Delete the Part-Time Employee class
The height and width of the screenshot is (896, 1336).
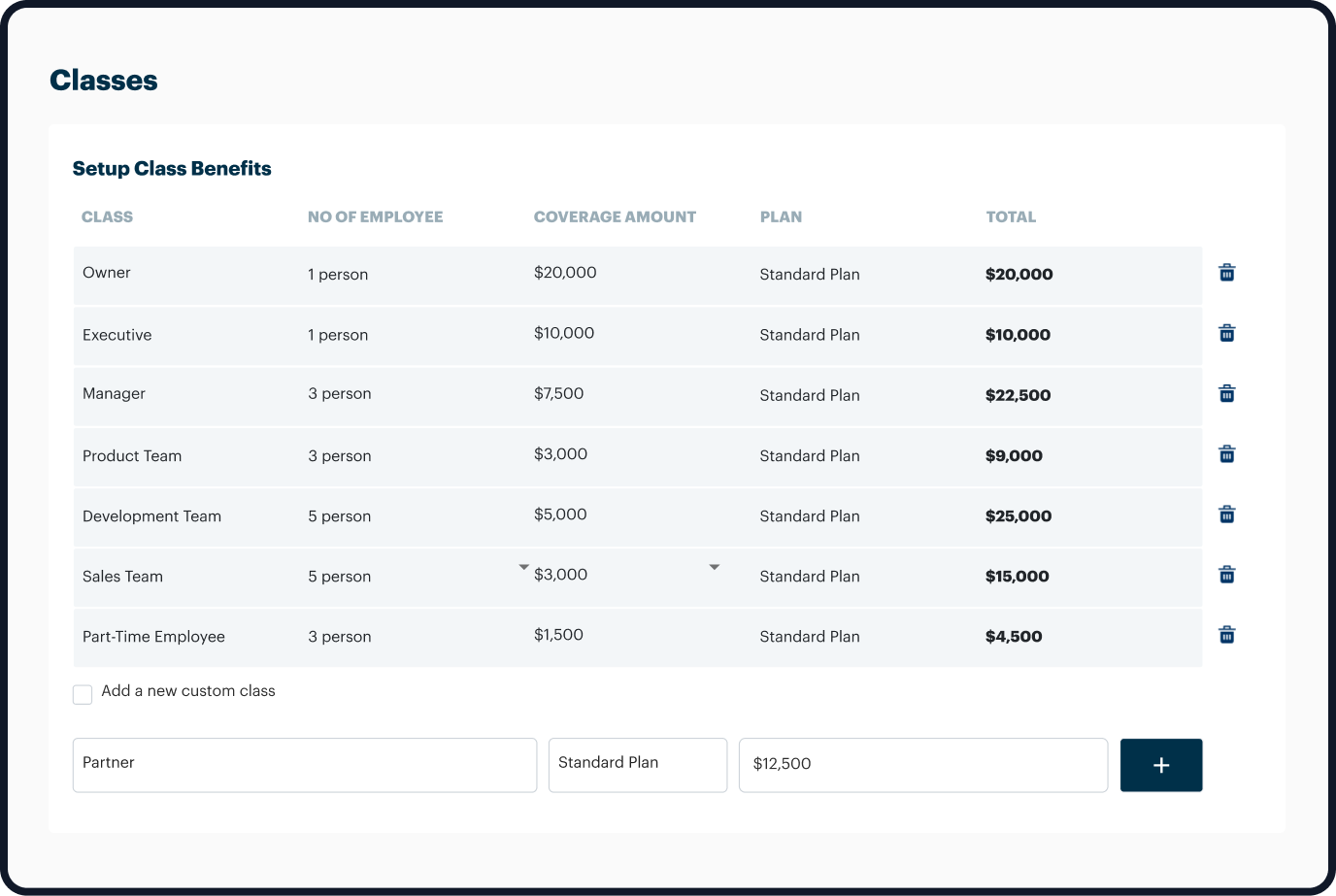point(1226,634)
